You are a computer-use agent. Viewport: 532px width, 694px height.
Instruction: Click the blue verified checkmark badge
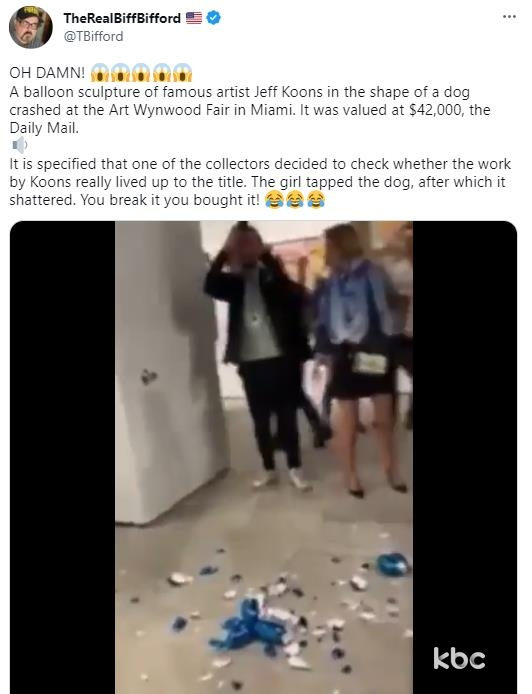tap(214, 18)
